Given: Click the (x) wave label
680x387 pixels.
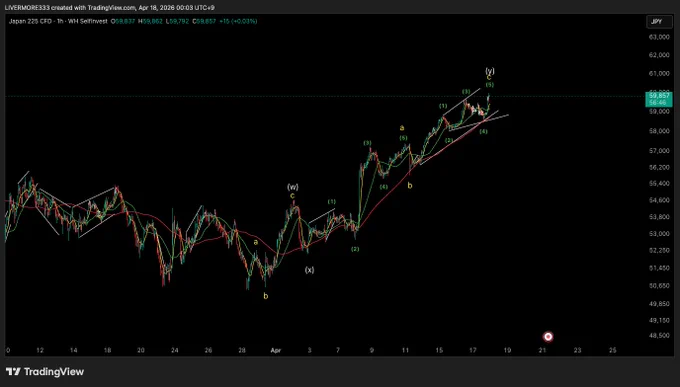Looking at the screenshot, I should (x=309, y=270).
